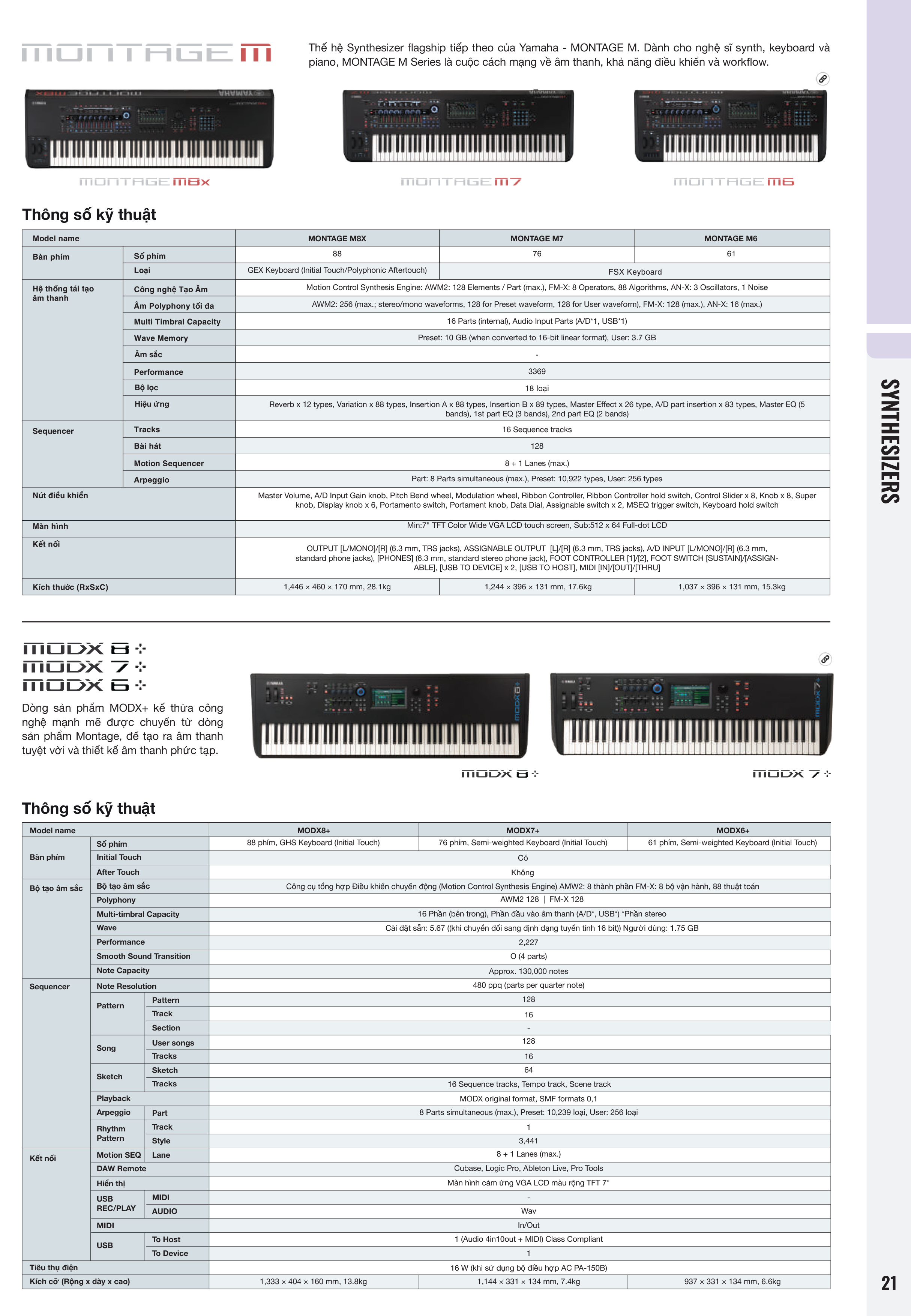Click the MODX8+ logo in the logo stack
The image size is (911, 1316).
[x=83, y=649]
